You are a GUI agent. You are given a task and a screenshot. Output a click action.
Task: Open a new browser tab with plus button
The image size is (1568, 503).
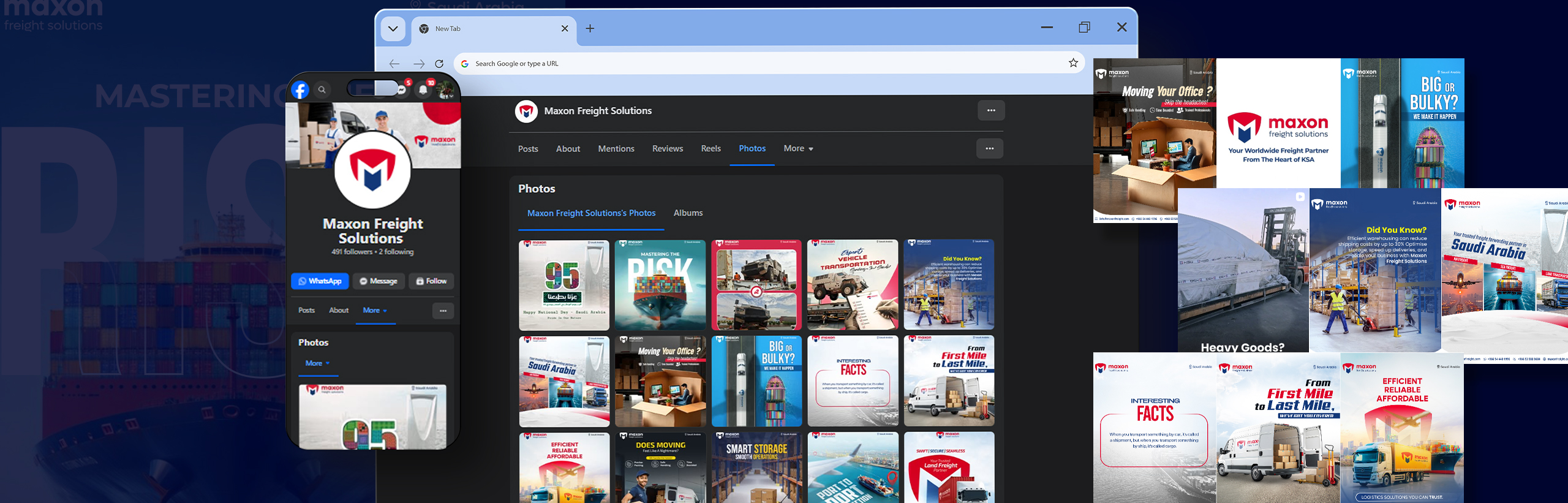[x=590, y=28]
